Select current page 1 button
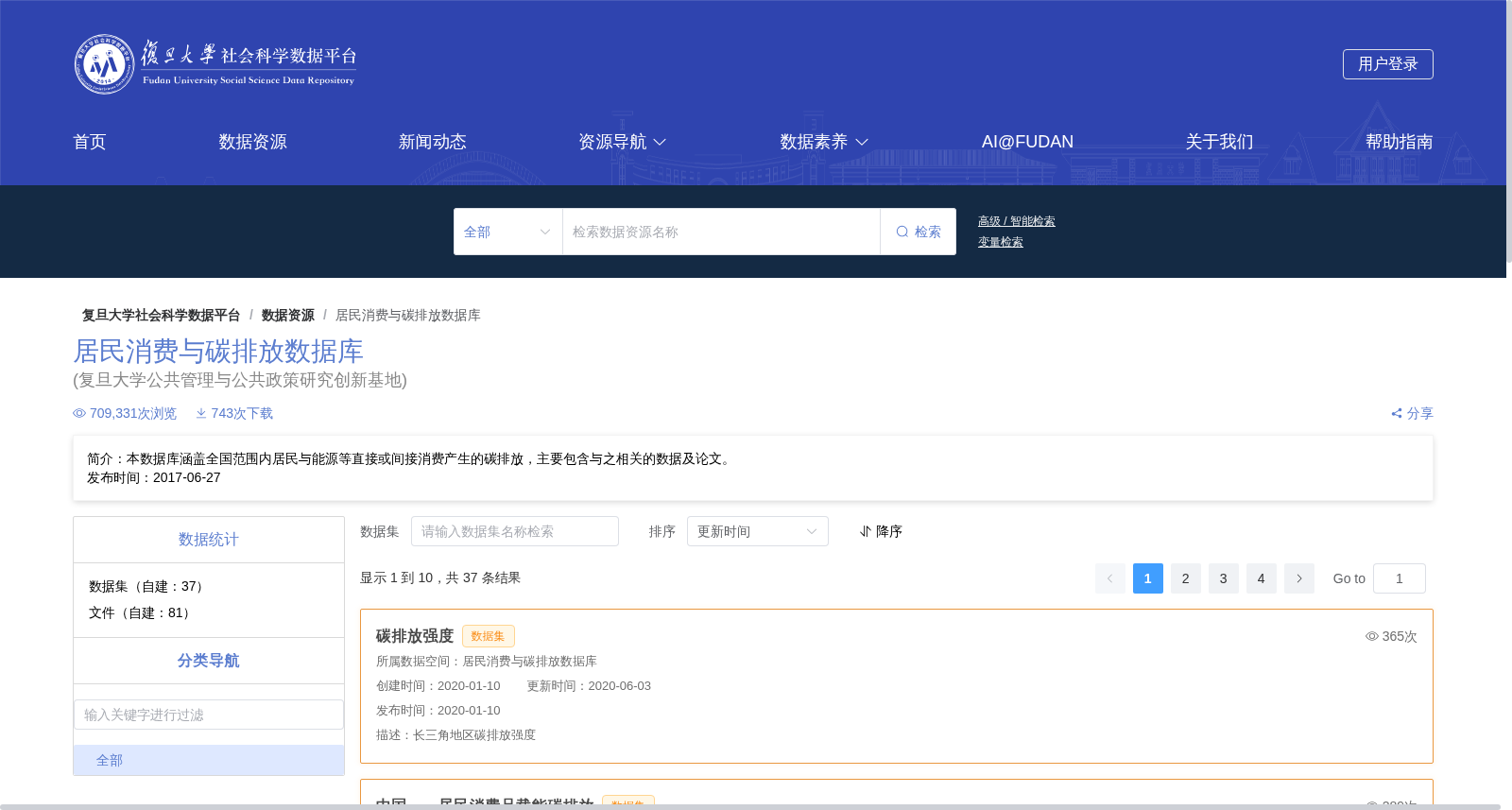This screenshot has width=1512, height=810. [1148, 578]
